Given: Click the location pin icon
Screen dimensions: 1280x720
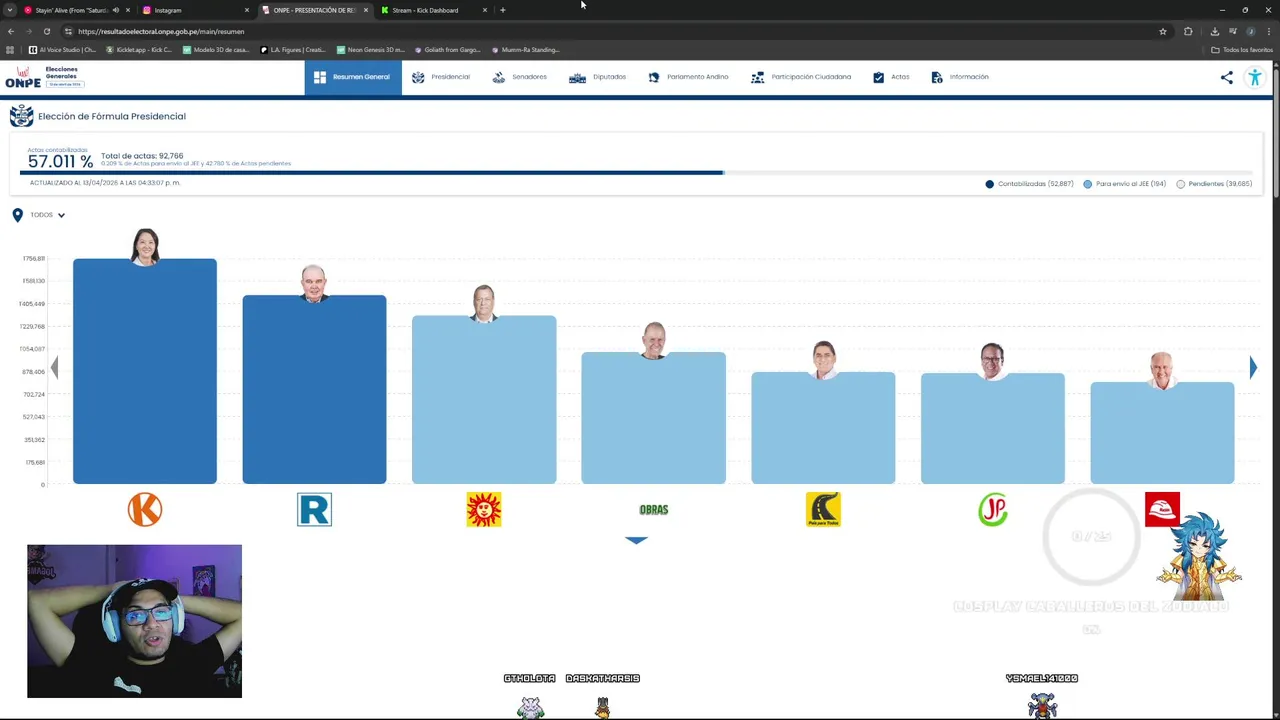Looking at the screenshot, I should (17, 215).
